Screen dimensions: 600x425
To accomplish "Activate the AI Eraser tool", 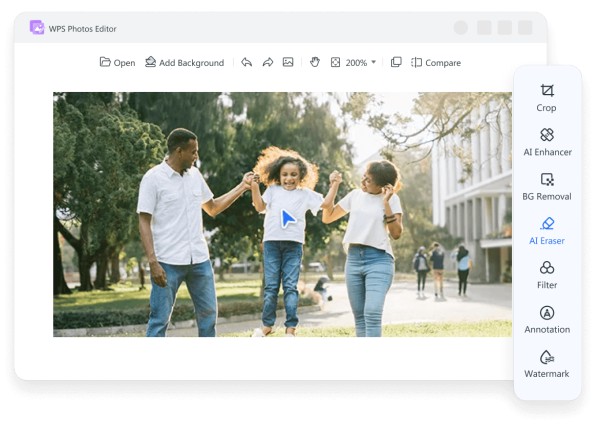I will pos(547,230).
